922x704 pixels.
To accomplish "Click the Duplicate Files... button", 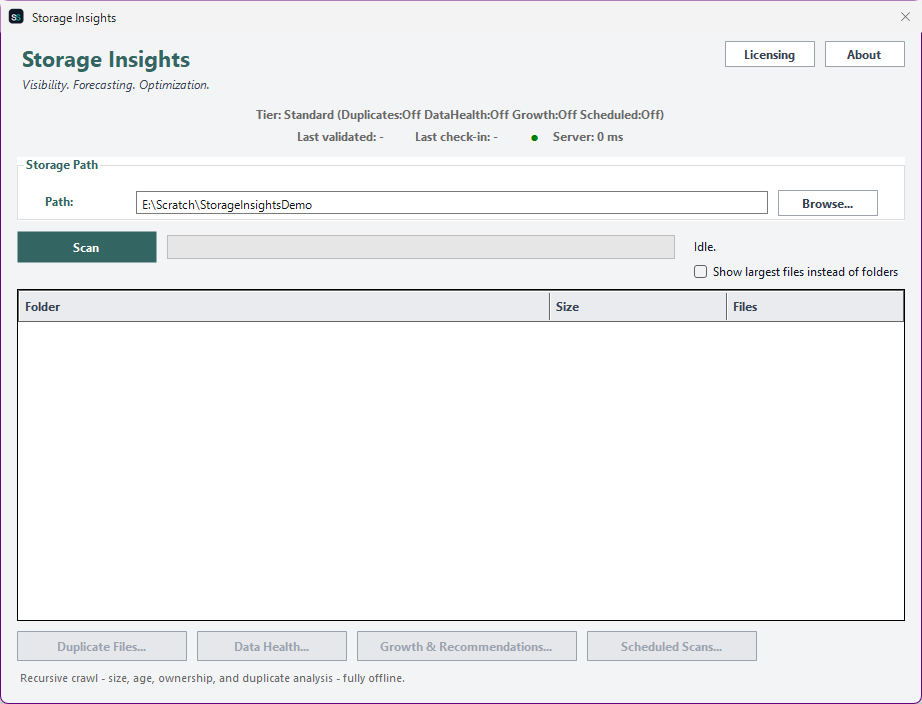I will pos(102,646).
